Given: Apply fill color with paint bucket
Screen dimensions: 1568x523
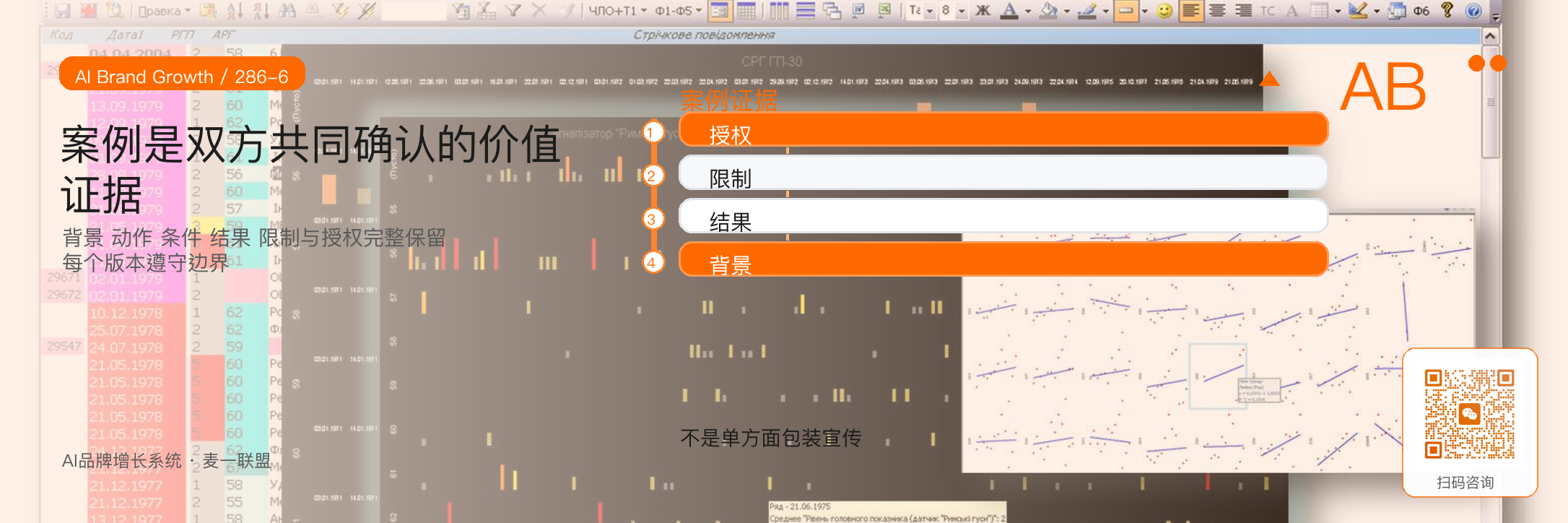Looking at the screenshot, I should click(1049, 11).
